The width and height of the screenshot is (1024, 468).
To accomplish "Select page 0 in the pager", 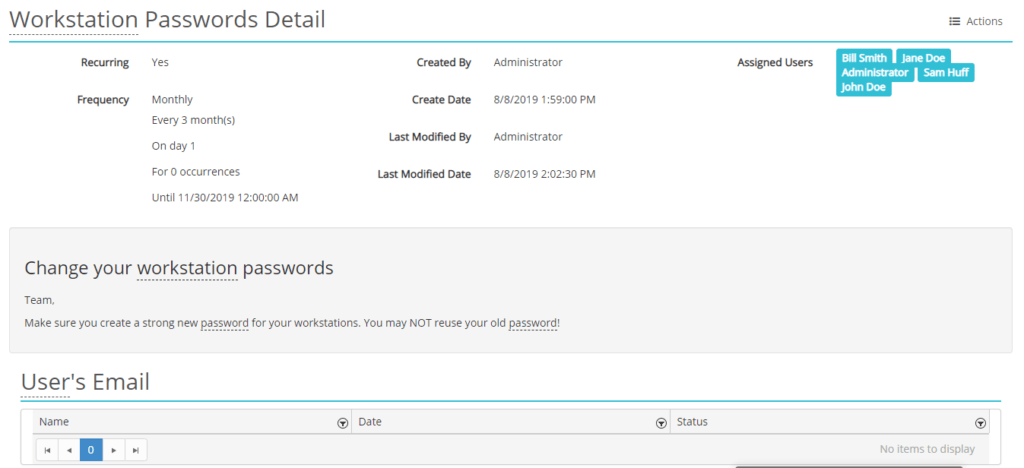I will 91,450.
